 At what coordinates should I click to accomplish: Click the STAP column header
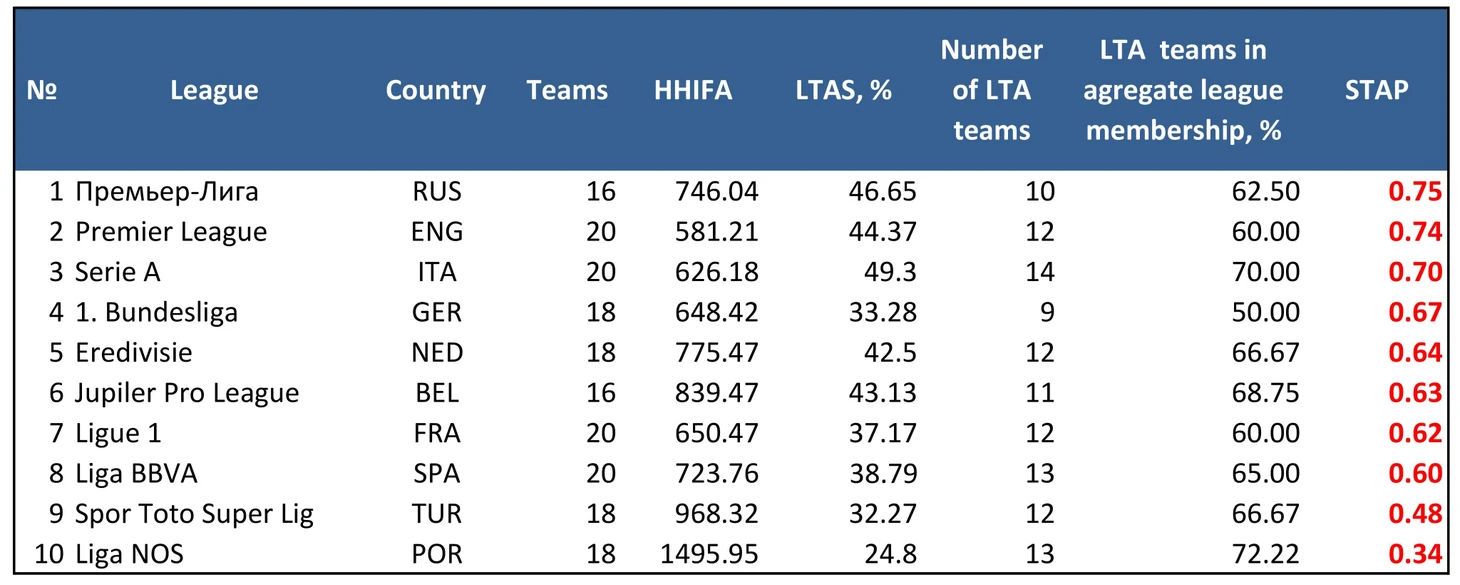(1376, 90)
